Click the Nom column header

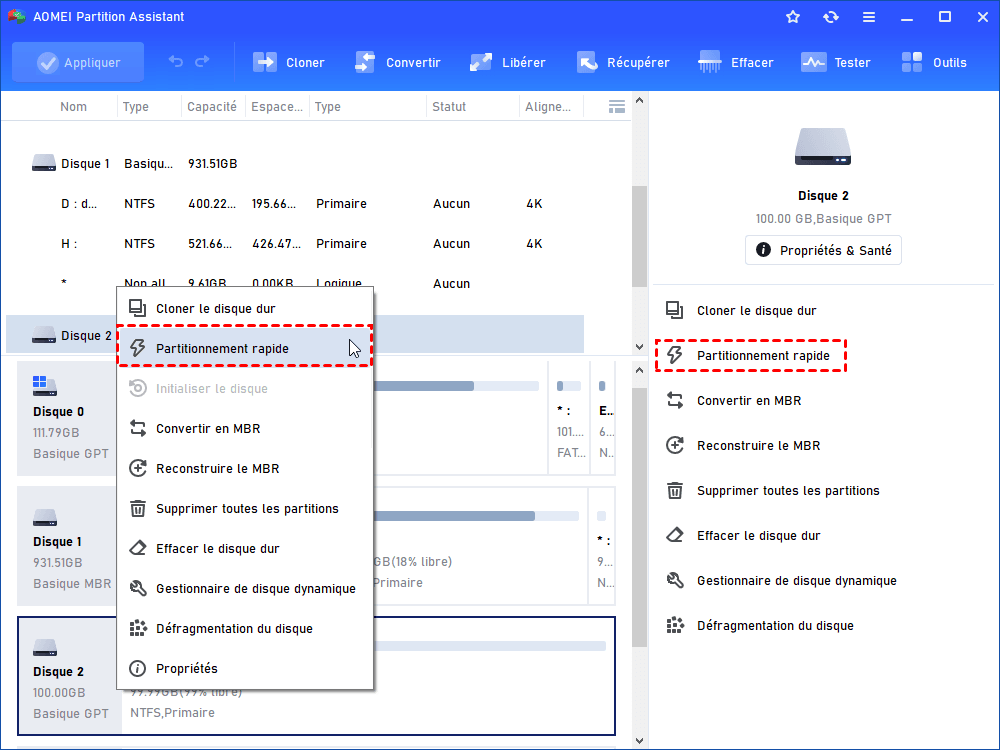click(73, 107)
